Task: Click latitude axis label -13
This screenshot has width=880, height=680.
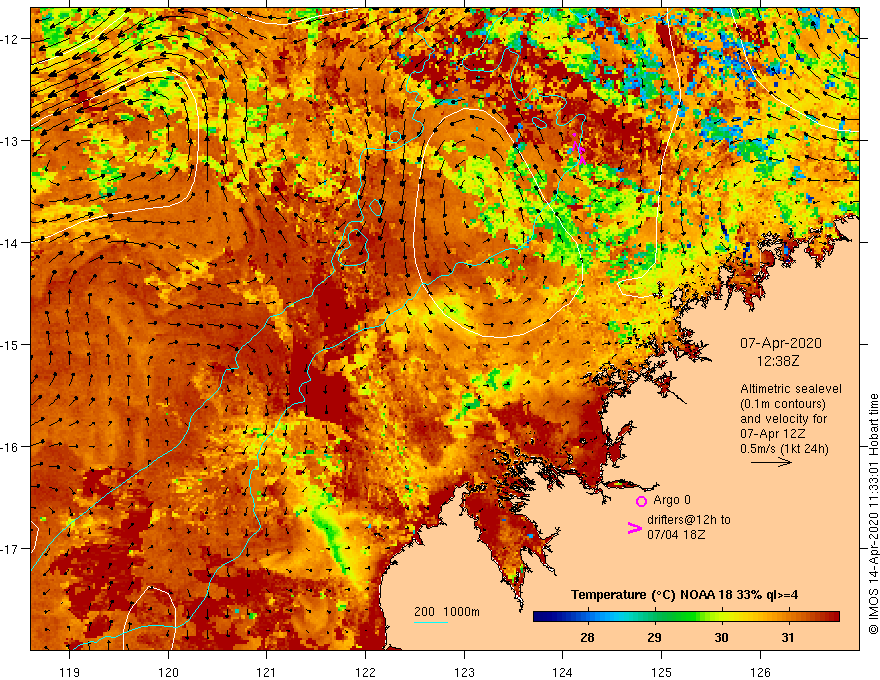Action: pos(12,141)
